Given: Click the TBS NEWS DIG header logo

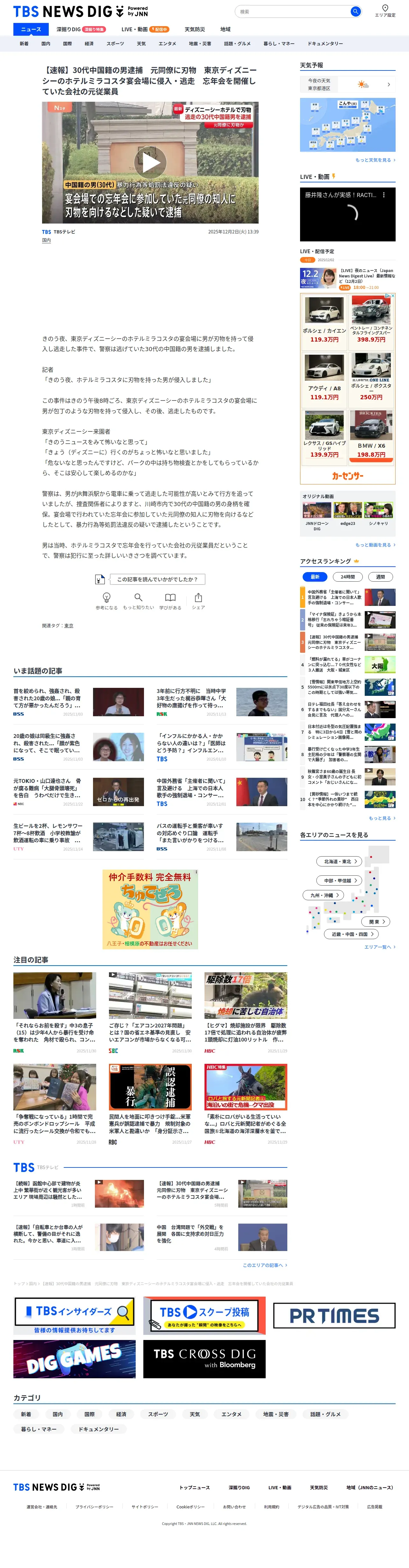Looking at the screenshot, I should point(81,11).
